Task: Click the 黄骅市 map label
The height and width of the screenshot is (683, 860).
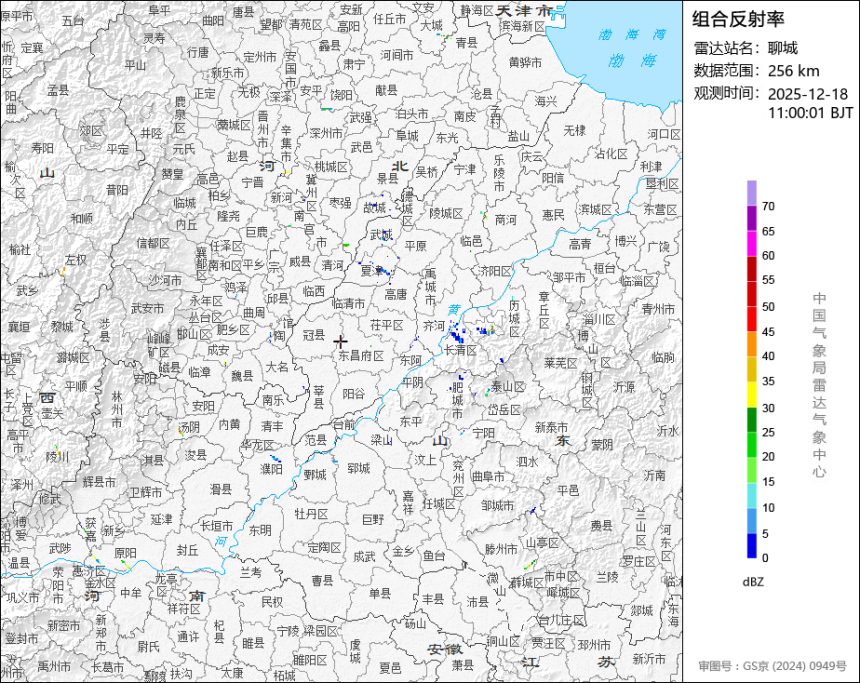Action: 525,63
